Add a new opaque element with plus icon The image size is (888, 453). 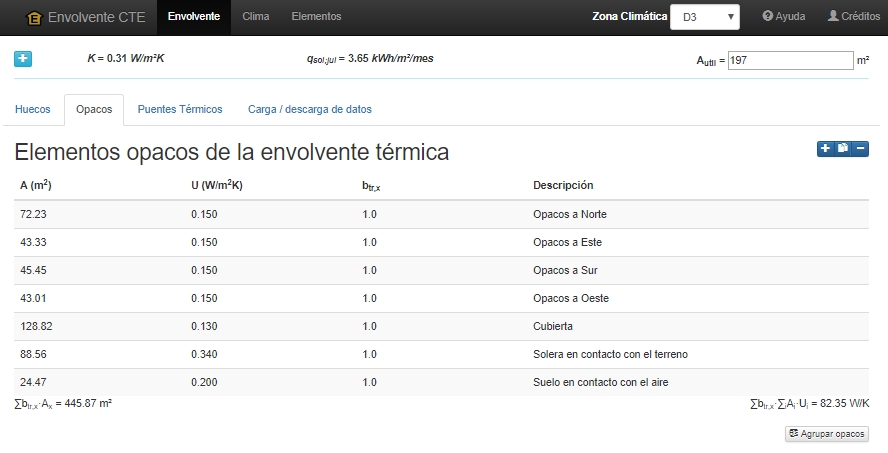[x=826, y=148]
